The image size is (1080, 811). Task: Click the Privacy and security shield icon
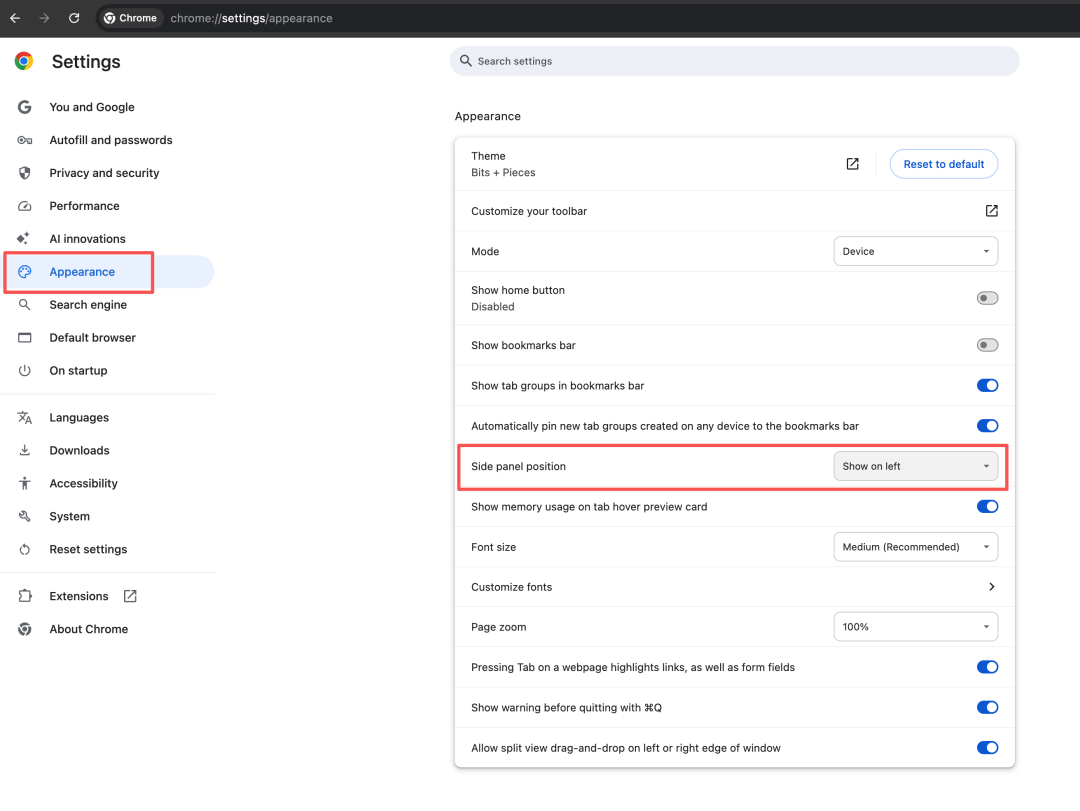tap(25, 173)
